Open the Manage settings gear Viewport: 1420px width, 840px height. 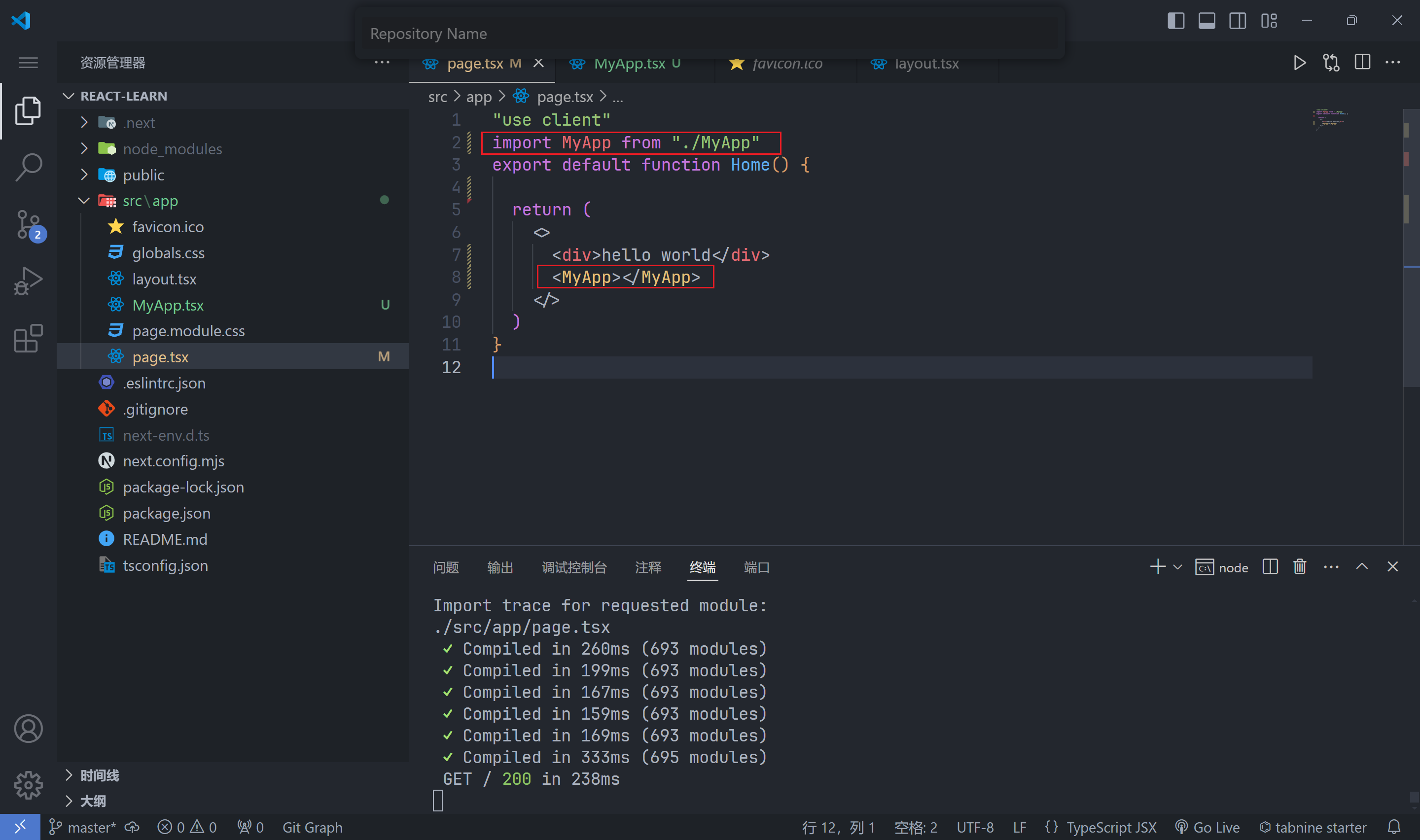click(28, 784)
